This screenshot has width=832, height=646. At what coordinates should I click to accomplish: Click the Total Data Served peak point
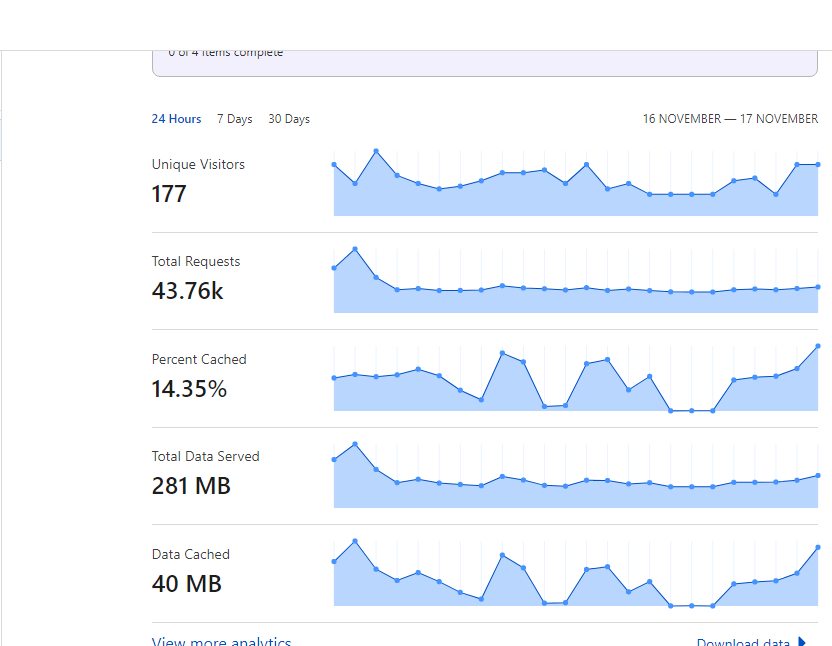pos(355,444)
